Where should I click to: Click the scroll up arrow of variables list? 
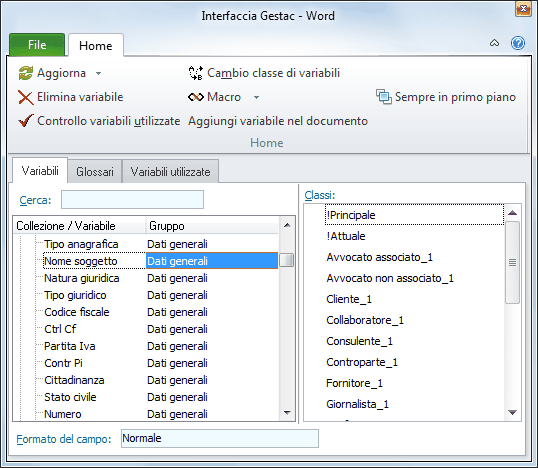click(287, 225)
